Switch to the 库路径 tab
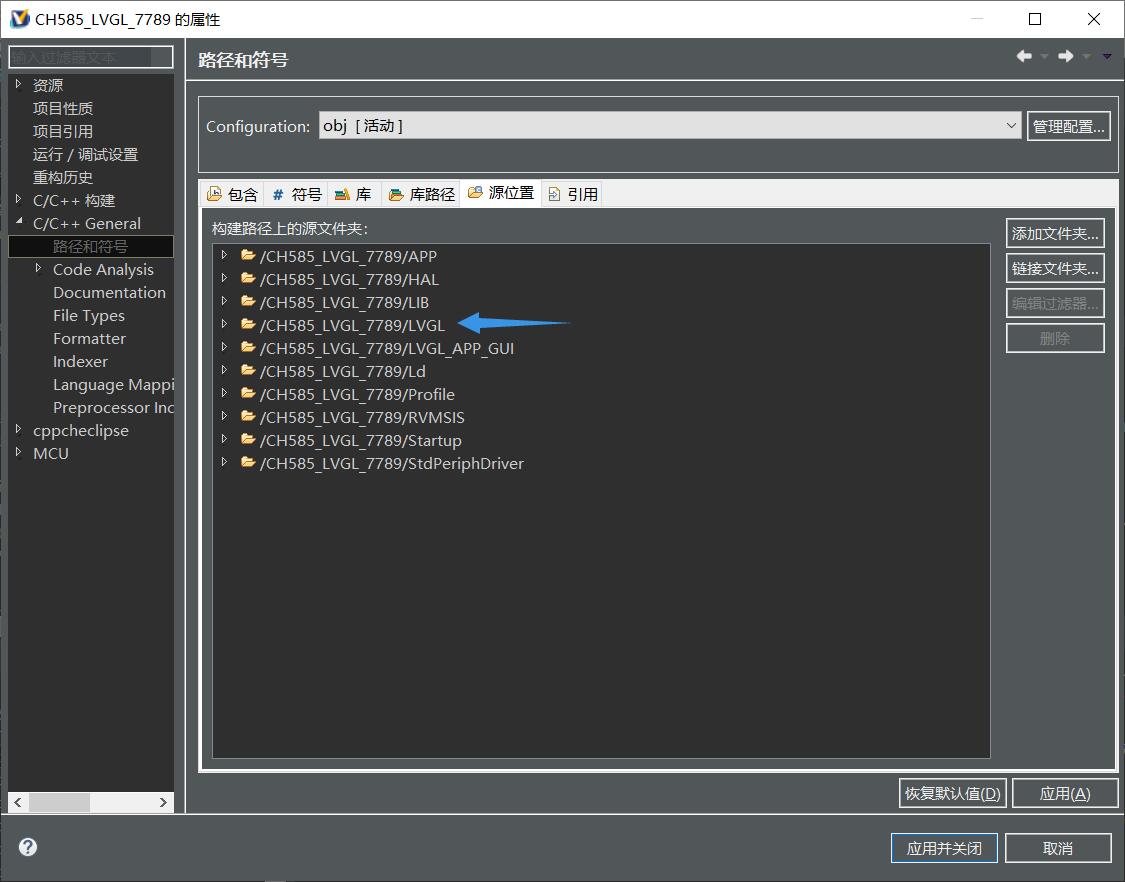Screen dimensions: 1125x882 [x=422, y=194]
